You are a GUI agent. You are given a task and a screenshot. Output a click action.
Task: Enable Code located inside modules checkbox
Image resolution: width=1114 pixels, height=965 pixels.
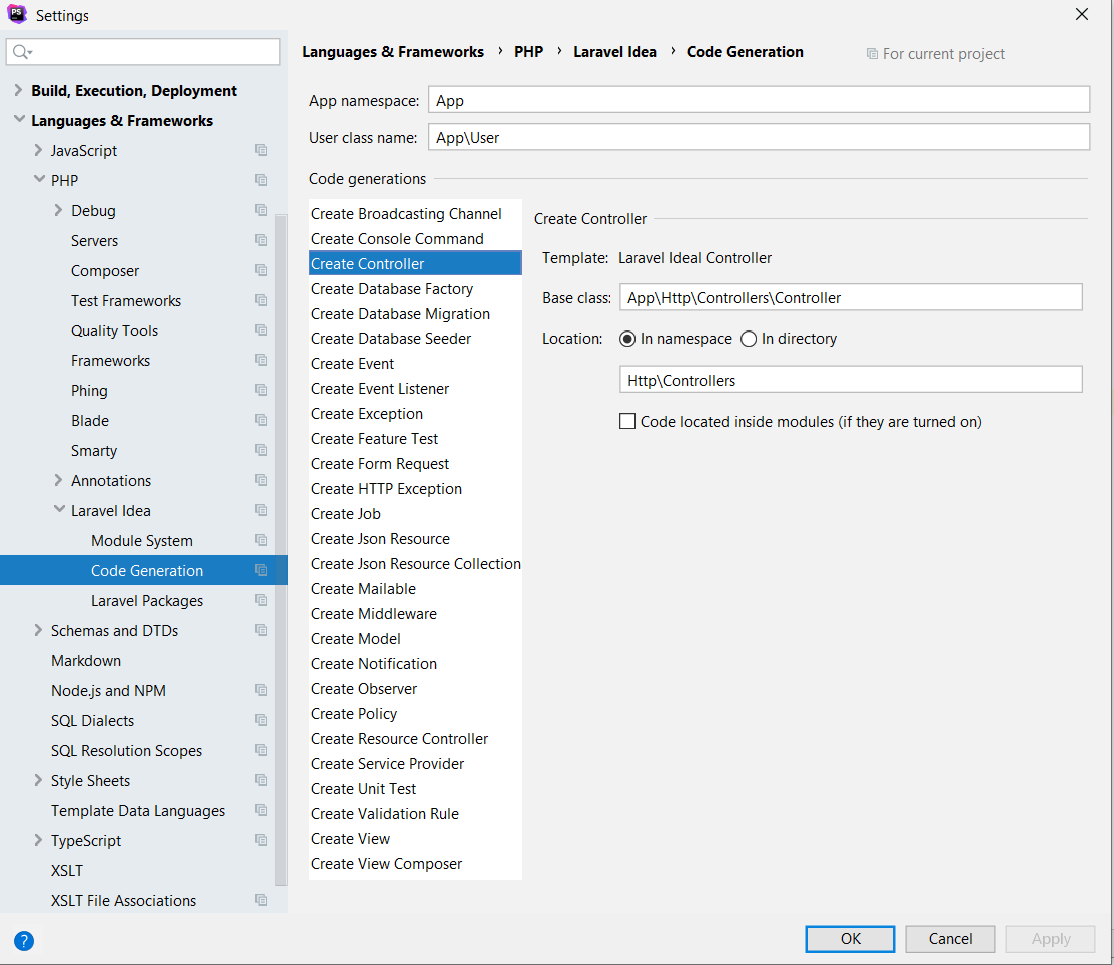point(627,421)
